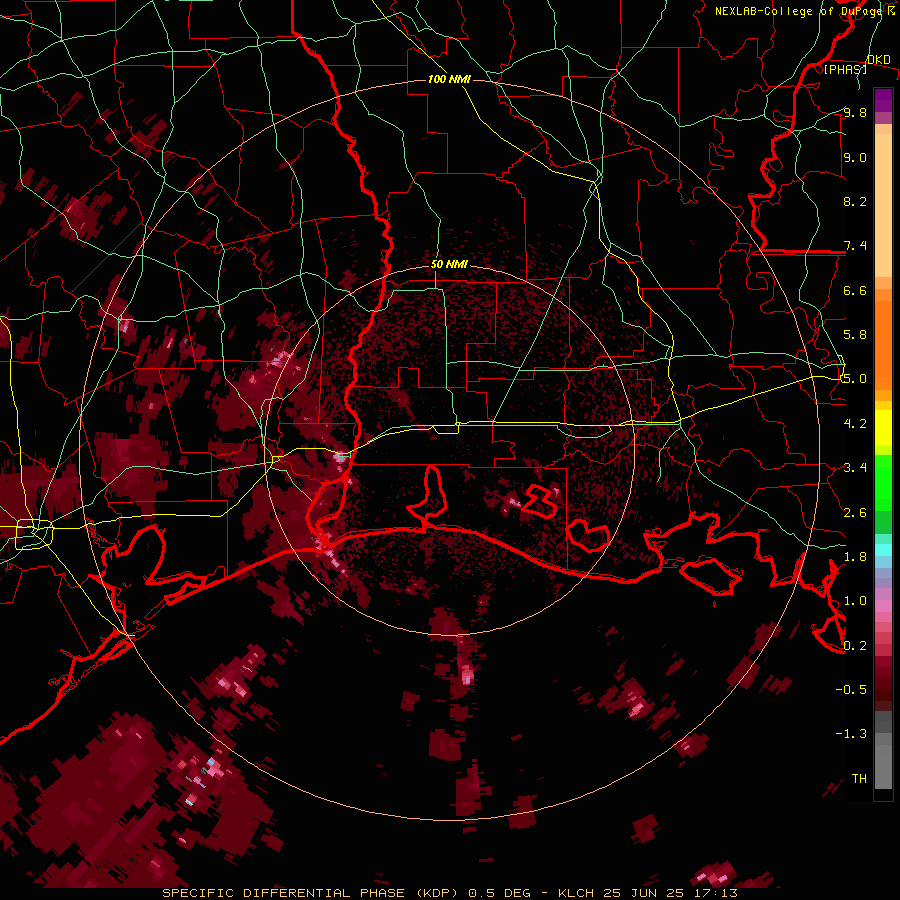Click the 9.8 value on the color scale
This screenshot has width=900, height=900.
click(x=855, y=112)
